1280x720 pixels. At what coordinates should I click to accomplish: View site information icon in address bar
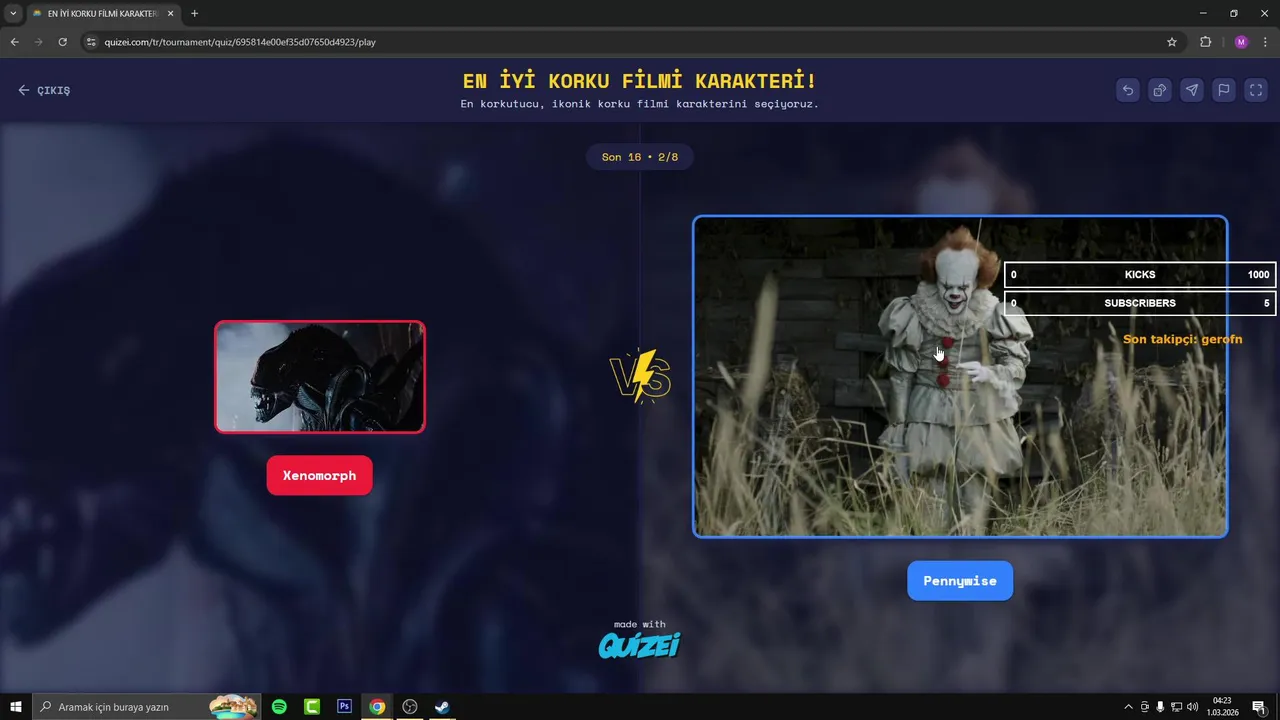click(91, 42)
